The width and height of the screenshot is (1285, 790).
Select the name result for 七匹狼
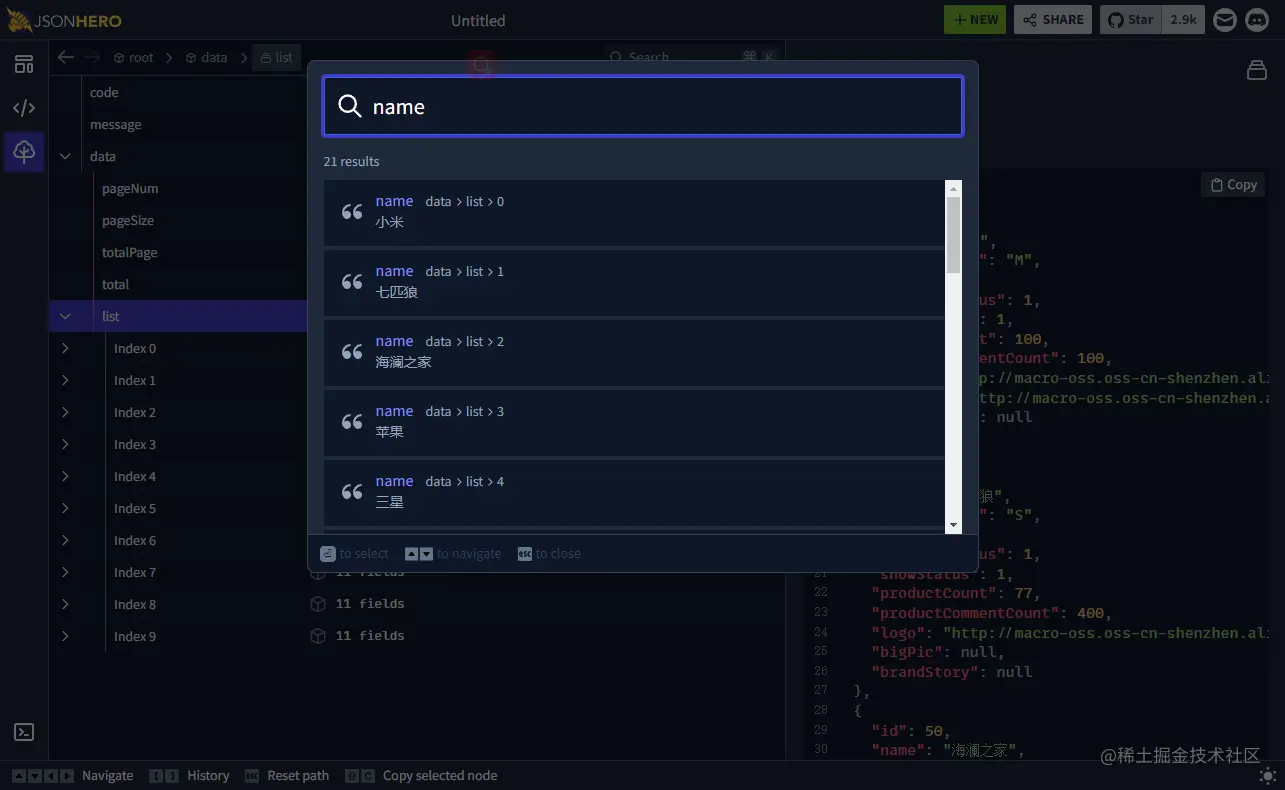634,282
